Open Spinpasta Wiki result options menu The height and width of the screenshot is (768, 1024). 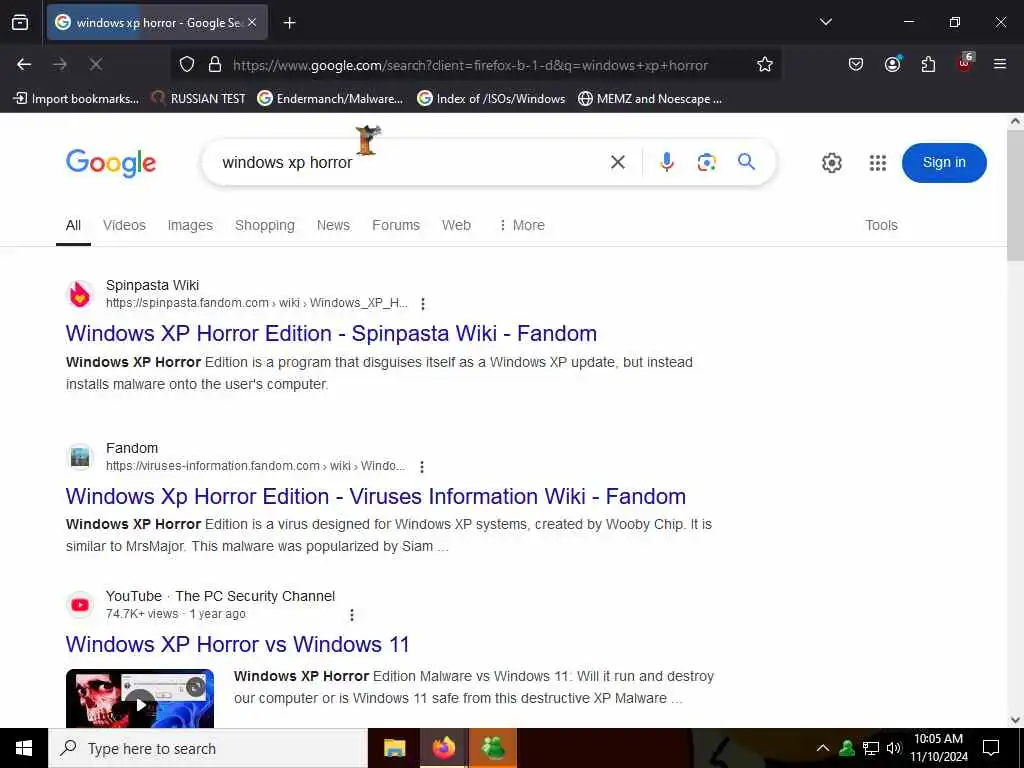(x=423, y=304)
